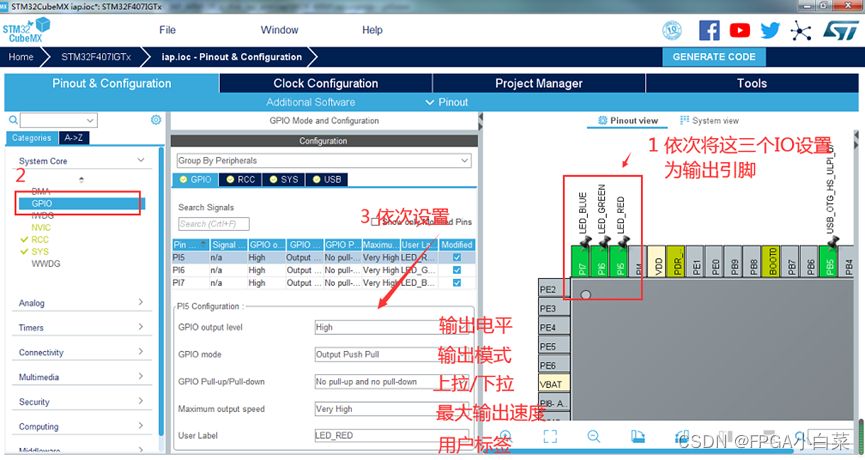The height and width of the screenshot is (460, 865).
Task: Select green pin PI7 on the chip
Action: [581, 261]
